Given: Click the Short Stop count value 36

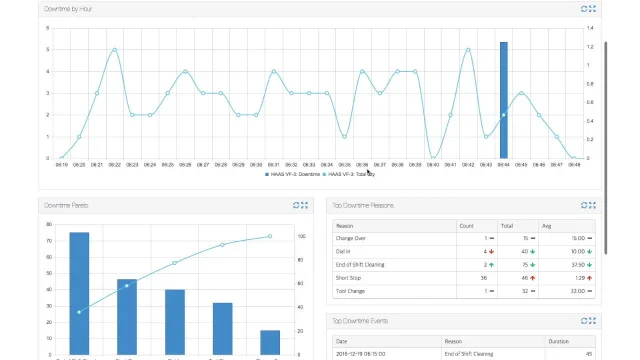Looking at the screenshot, I should click(484, 278).
